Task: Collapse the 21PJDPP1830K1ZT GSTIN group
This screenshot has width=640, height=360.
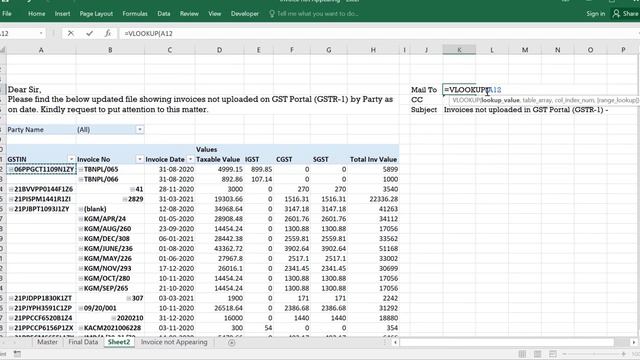Action: tap(11, 298)
